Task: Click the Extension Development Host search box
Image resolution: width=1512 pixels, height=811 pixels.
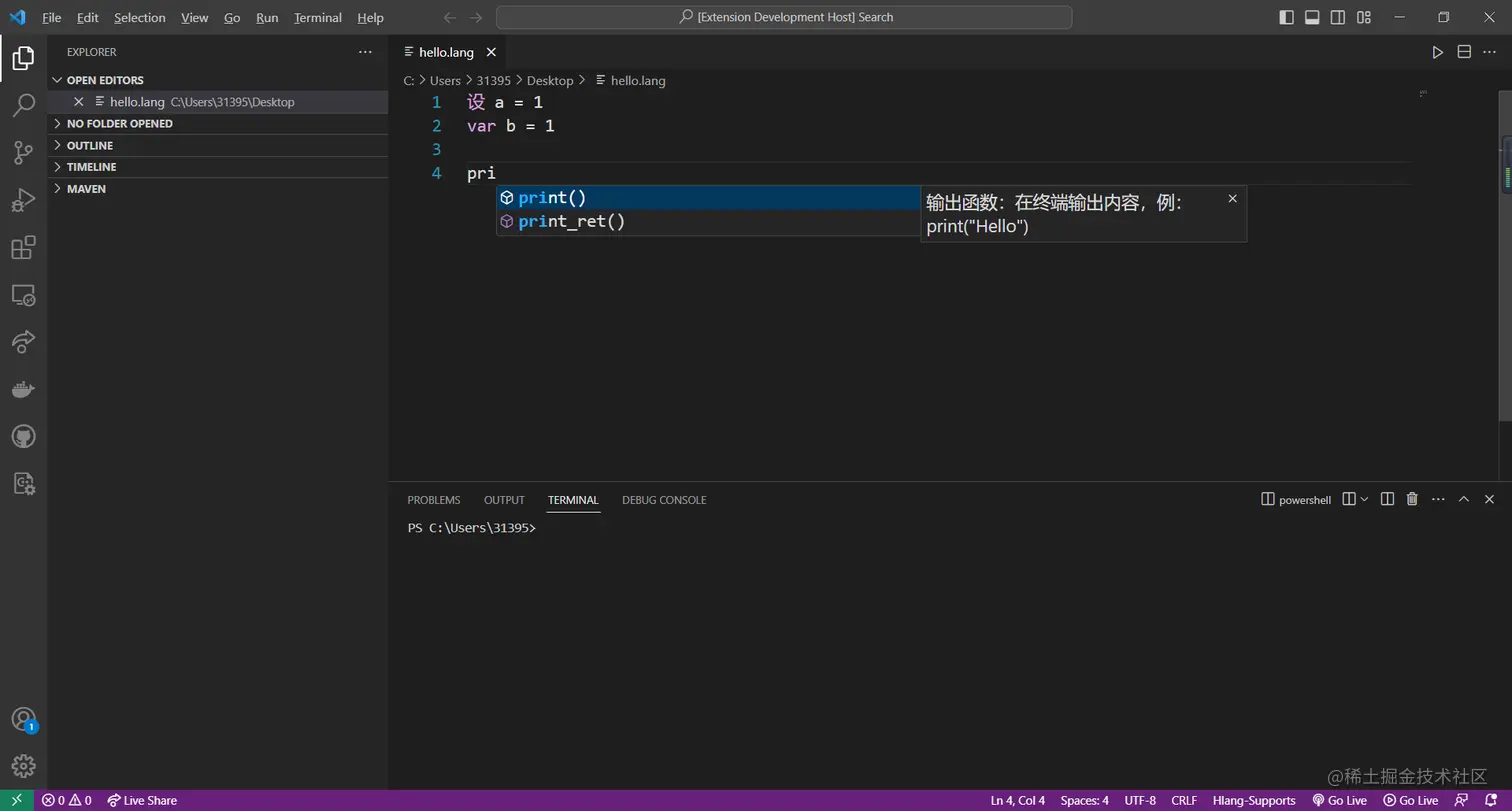Action: point(784,17)
